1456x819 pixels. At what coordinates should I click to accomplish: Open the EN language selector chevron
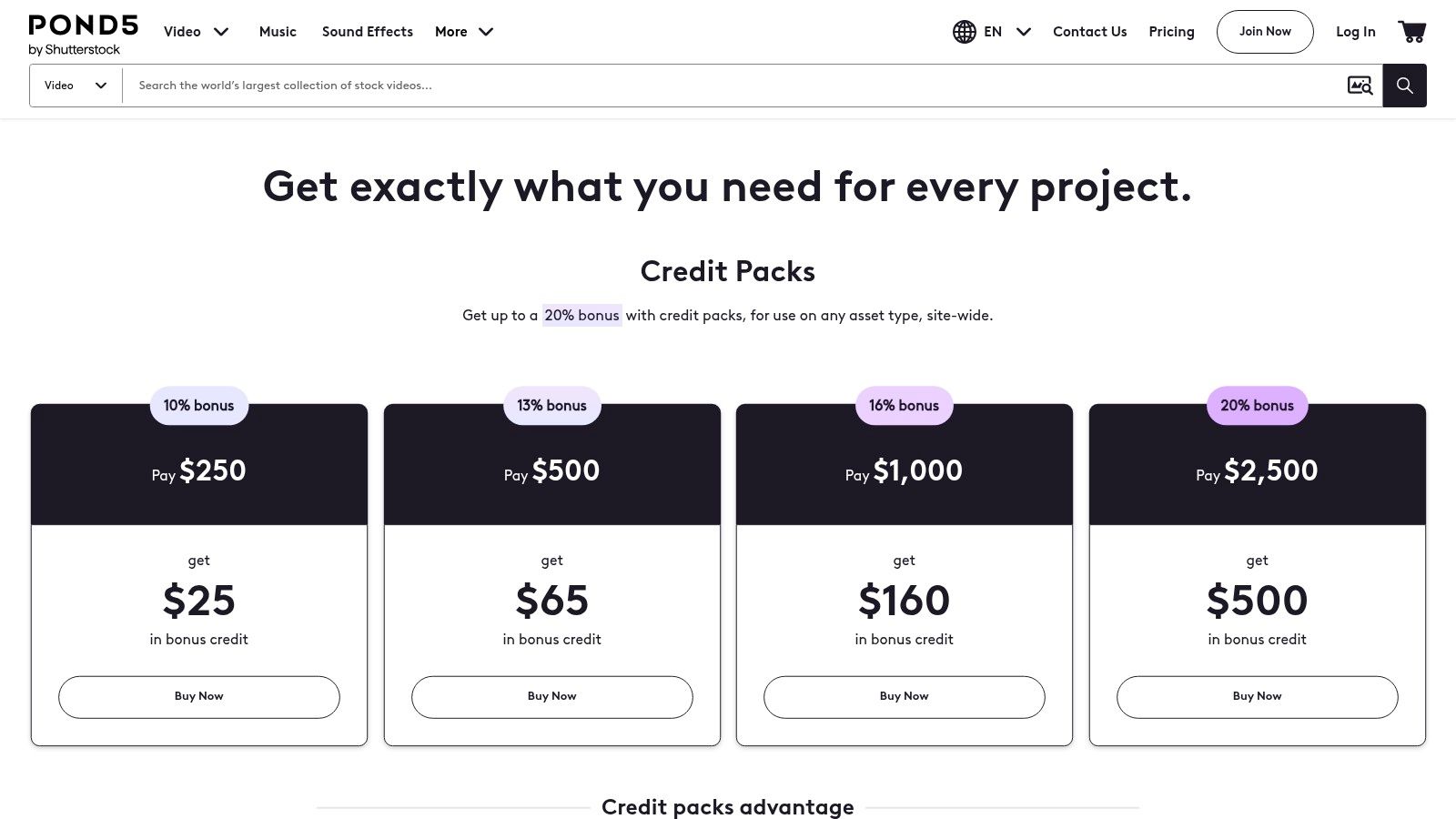click(x=1024, y=32)
